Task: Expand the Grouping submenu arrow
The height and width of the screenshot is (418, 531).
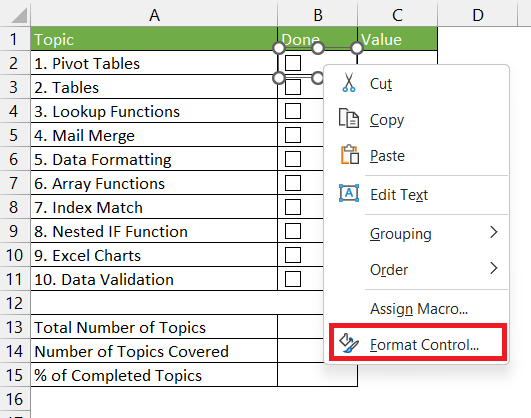Action: 494,232
